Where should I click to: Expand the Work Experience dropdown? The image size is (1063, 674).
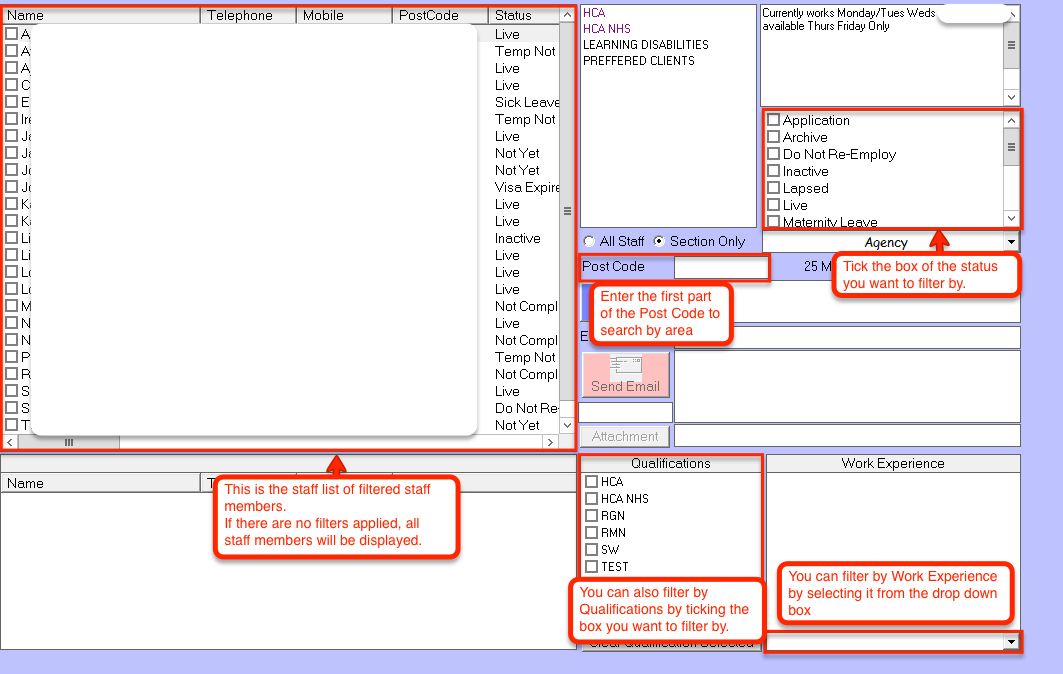pyautogui.click(x=1011, y=642)
